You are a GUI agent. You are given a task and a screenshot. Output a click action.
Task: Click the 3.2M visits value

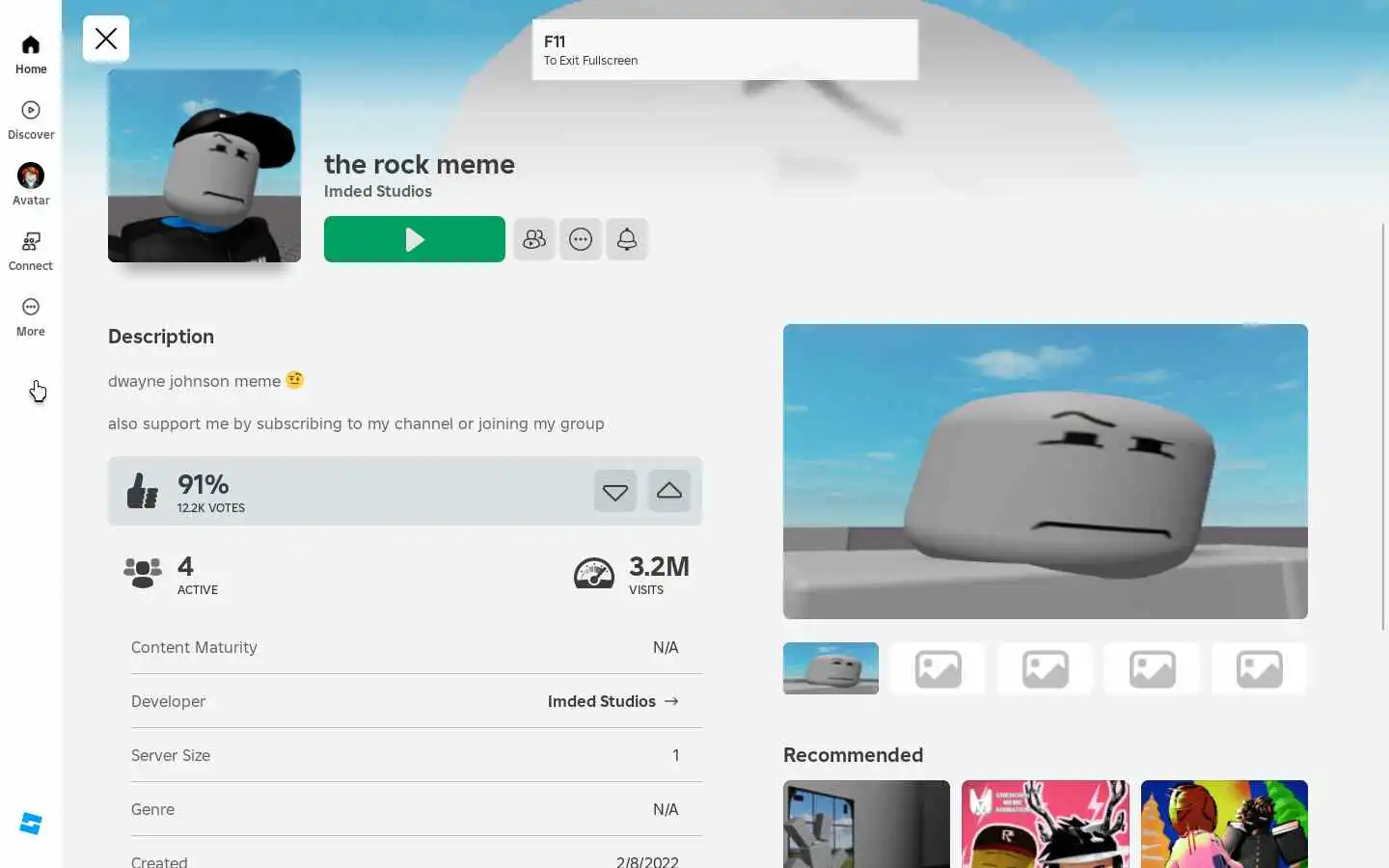coord(660,566)
